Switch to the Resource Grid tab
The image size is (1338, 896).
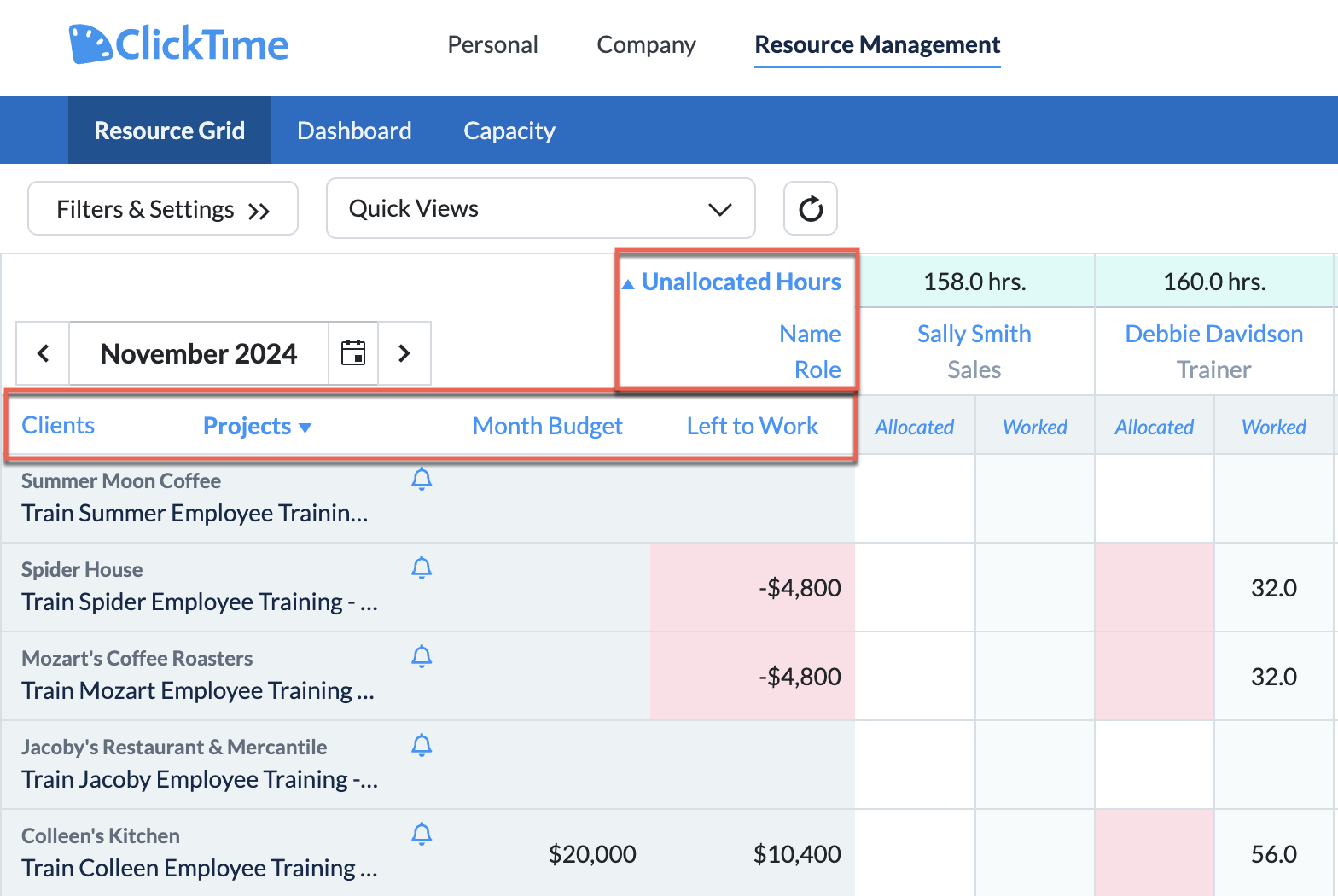pos(170,130)
